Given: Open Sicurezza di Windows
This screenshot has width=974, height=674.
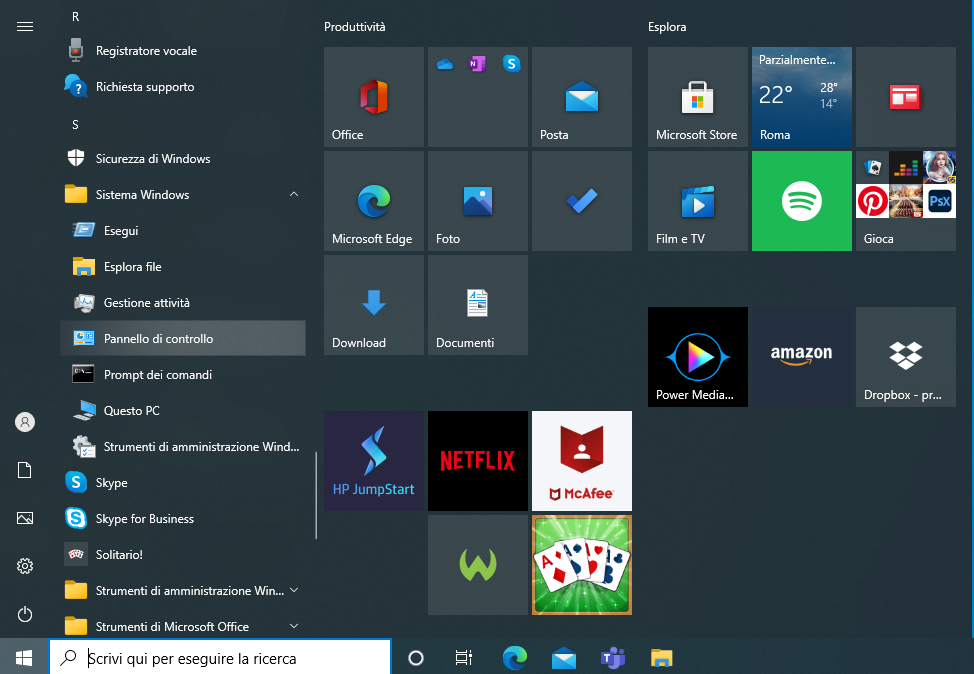Looking at the screenshot, I should (x=183, y=159).
